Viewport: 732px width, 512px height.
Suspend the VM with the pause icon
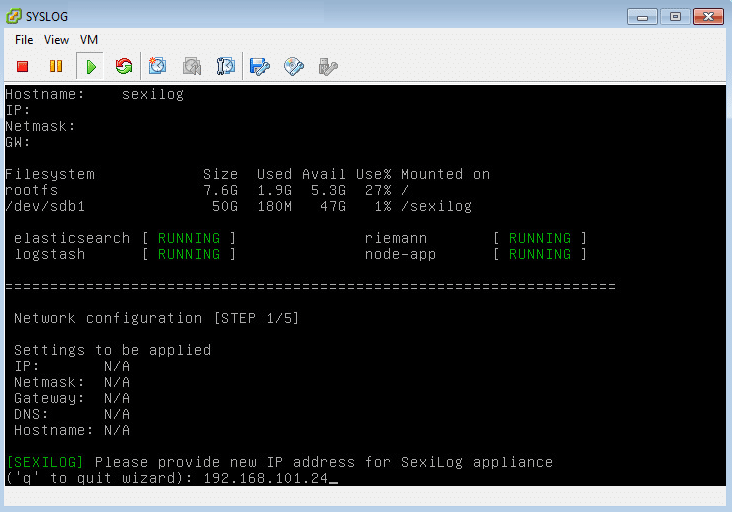click(x=56, y=66)
